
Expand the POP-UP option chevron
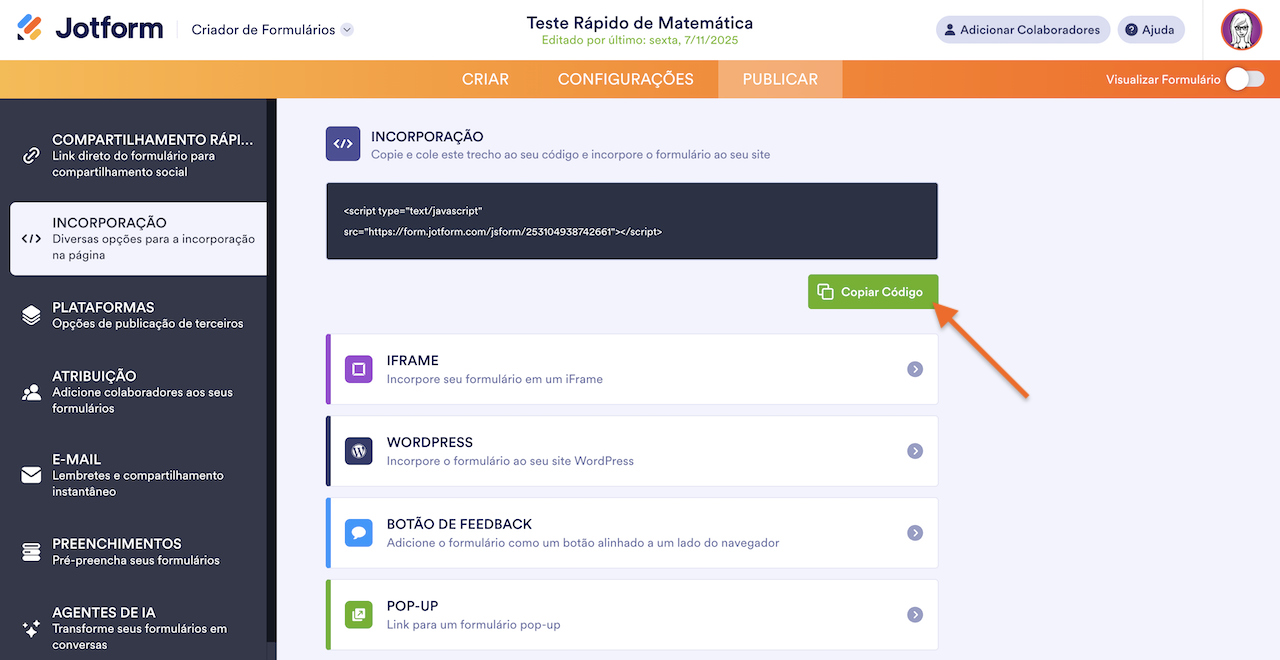914,615
